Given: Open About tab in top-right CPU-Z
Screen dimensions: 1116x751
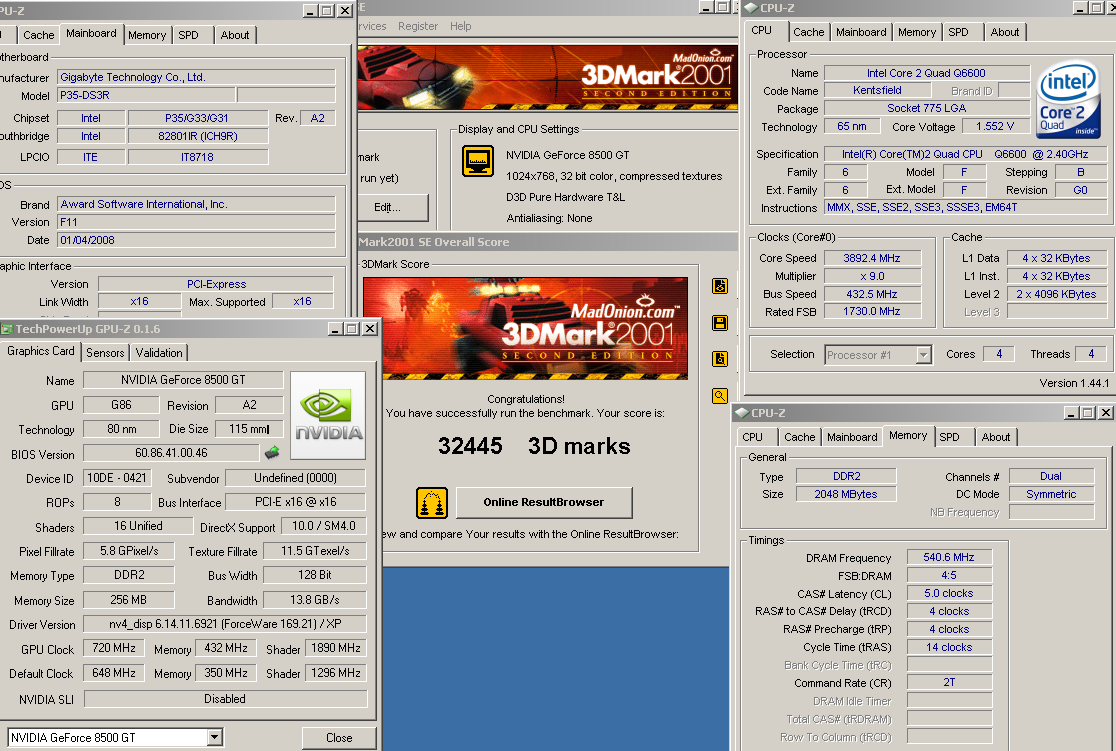Looking at the screenshot, I should pos(1004,32).
